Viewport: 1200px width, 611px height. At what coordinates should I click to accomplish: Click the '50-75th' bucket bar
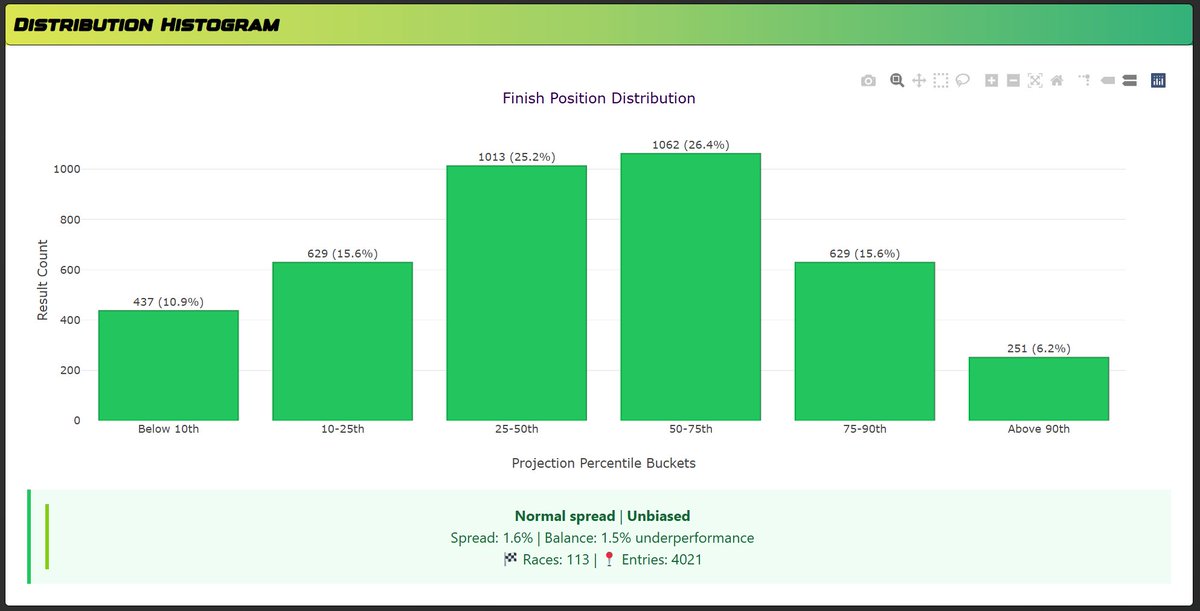click(690, 287)
